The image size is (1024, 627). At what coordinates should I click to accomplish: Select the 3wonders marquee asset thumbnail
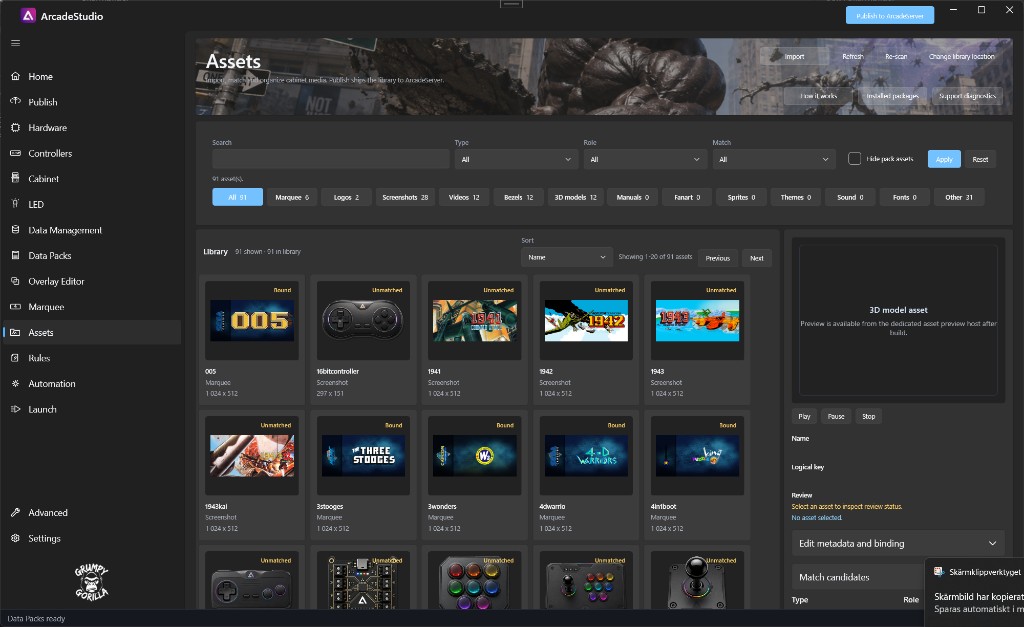click(x=475, y=456)
